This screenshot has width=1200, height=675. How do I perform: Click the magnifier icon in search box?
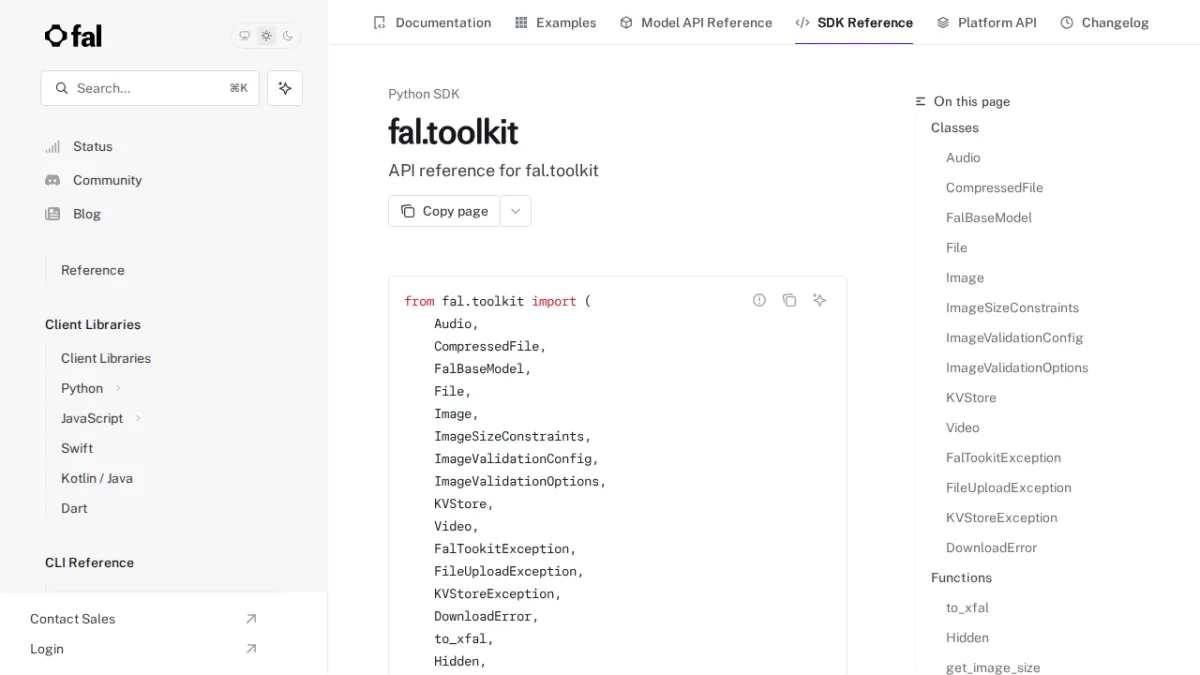click(x=62, y=88)
